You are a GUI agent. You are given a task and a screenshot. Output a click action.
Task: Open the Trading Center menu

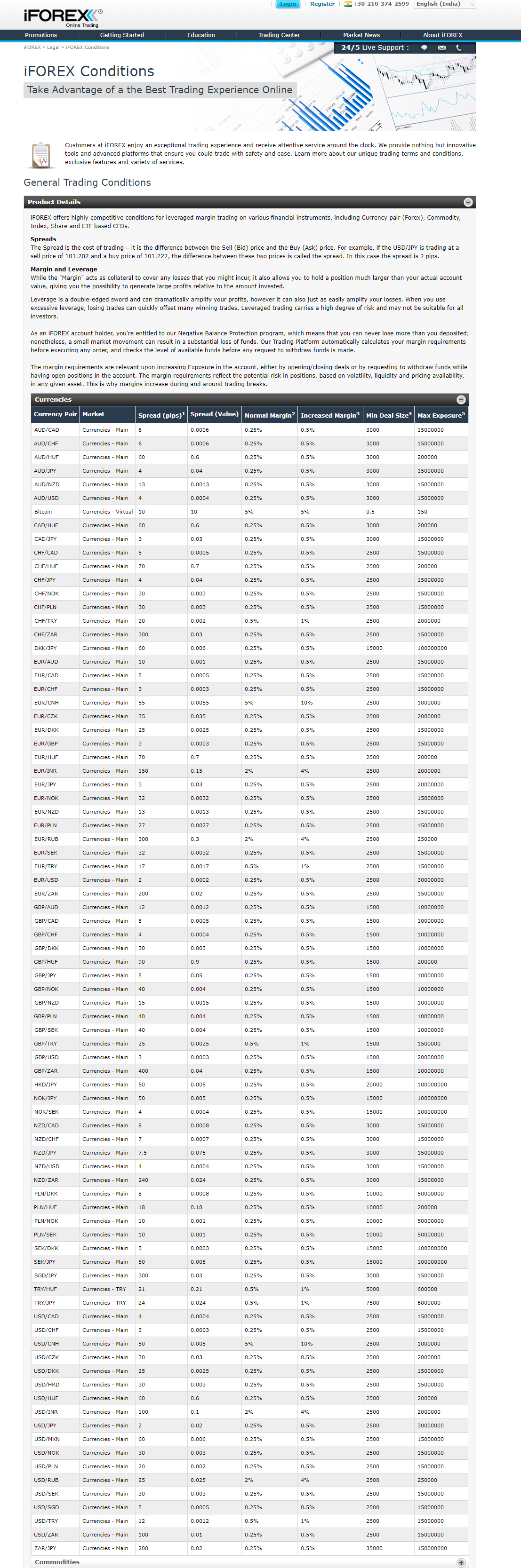click(x=279, y=35)
